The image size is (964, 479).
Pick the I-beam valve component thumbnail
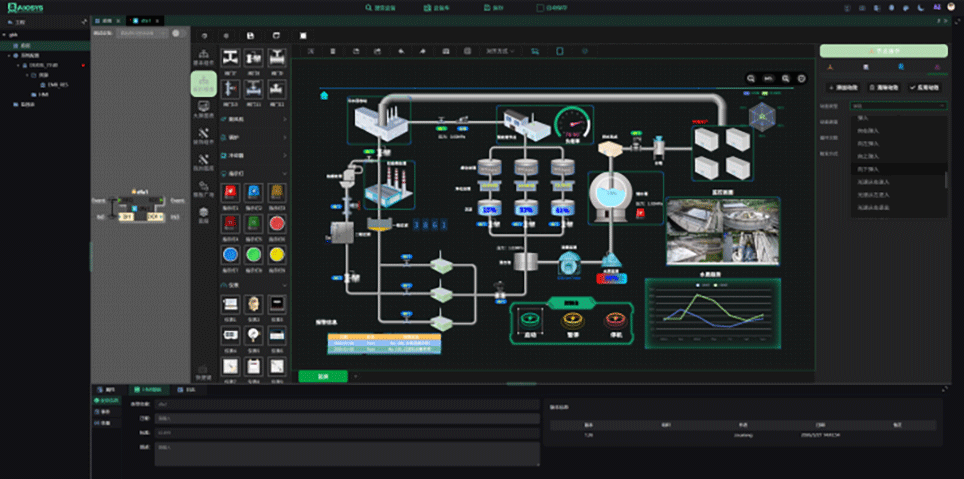click(x=231, y=58)
